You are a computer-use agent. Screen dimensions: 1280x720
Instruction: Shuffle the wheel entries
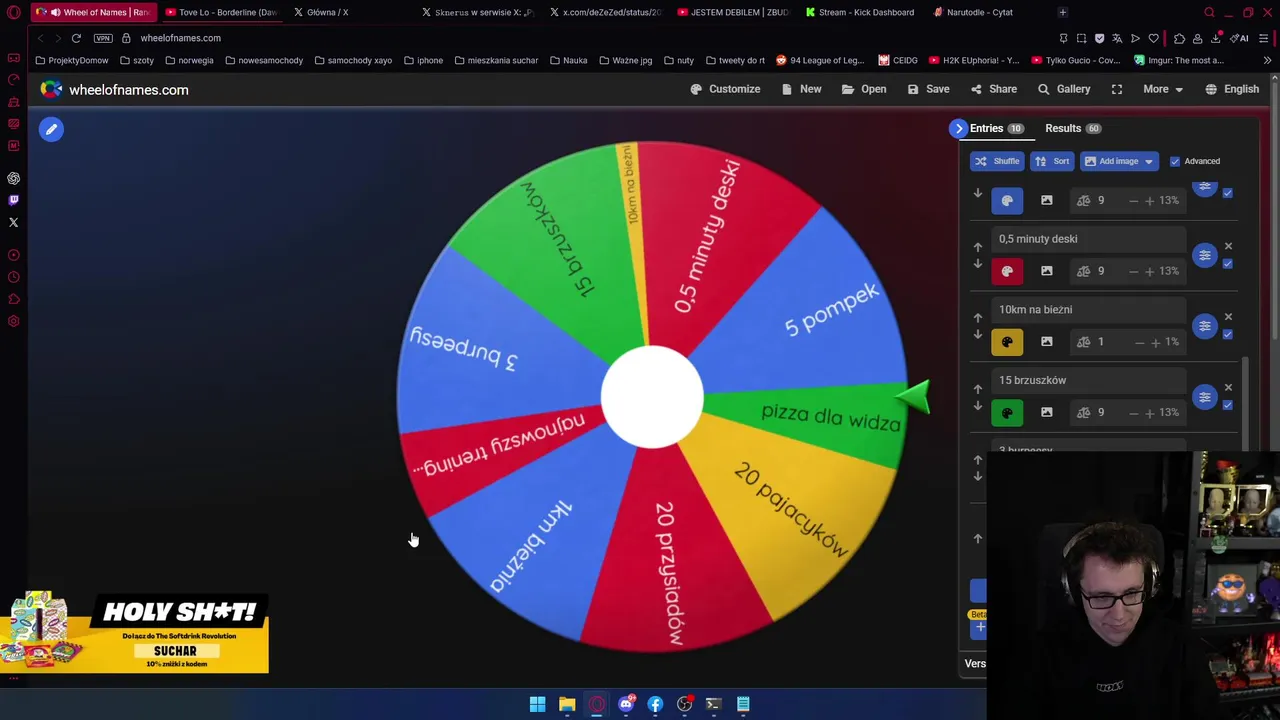997,161
